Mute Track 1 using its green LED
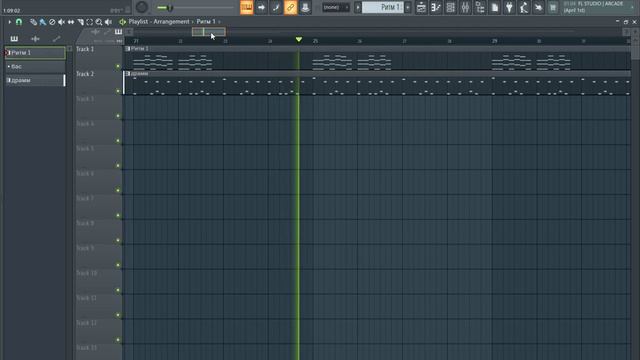 [118, 66]
